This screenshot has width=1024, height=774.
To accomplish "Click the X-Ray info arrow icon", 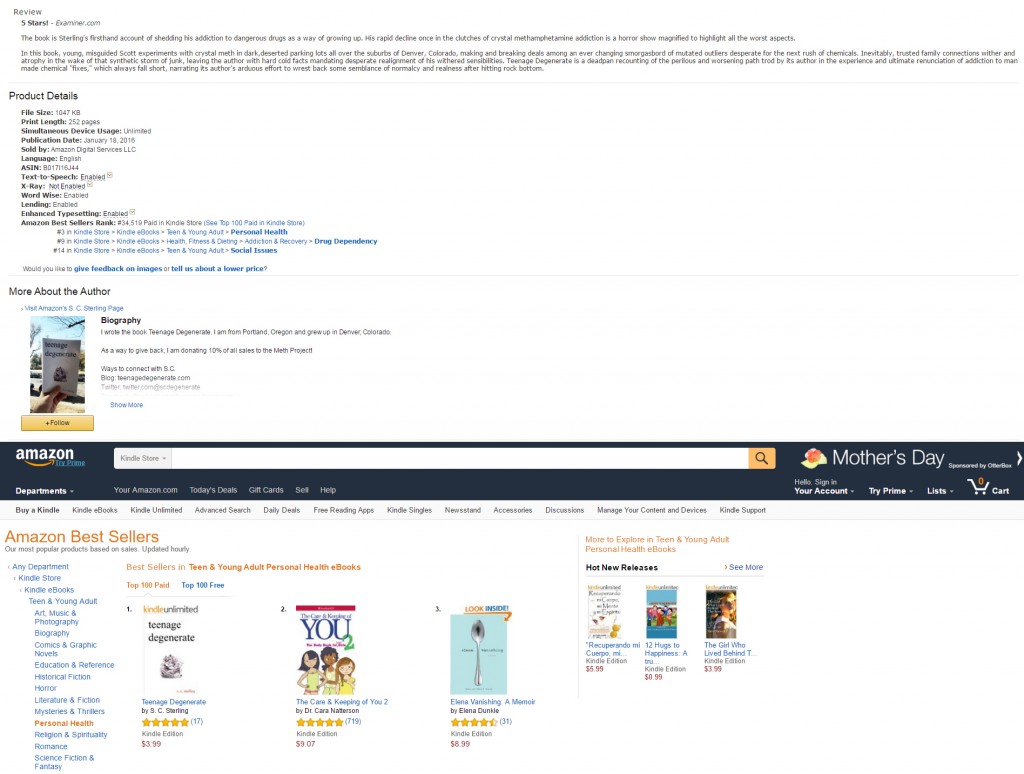I will (x=89, y=184).
